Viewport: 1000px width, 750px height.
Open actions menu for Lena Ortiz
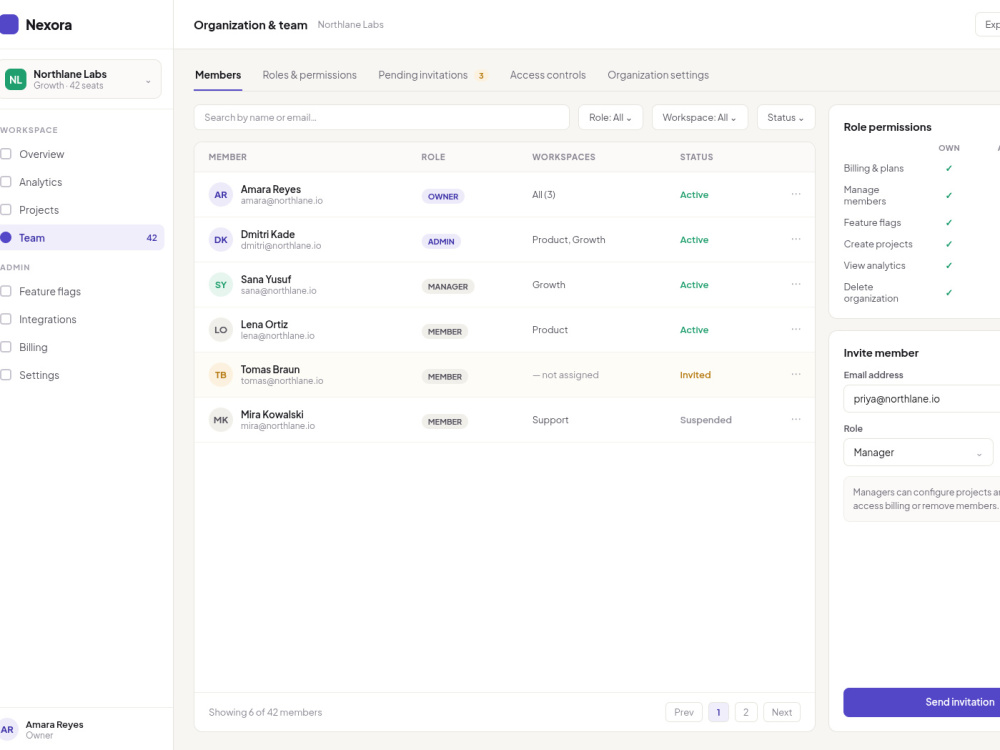point(796,329)
